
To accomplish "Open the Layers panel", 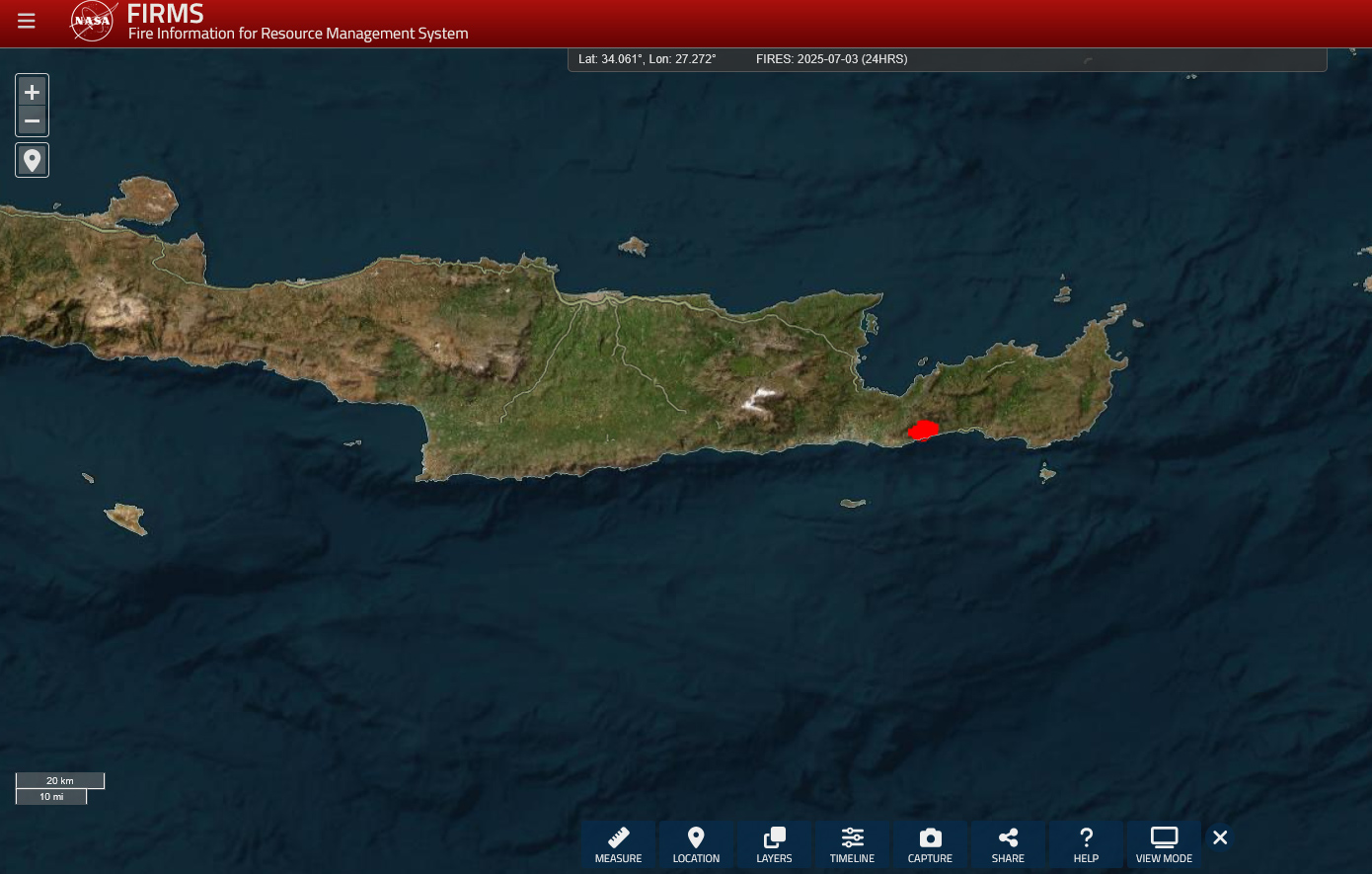I will click(774, 844).
